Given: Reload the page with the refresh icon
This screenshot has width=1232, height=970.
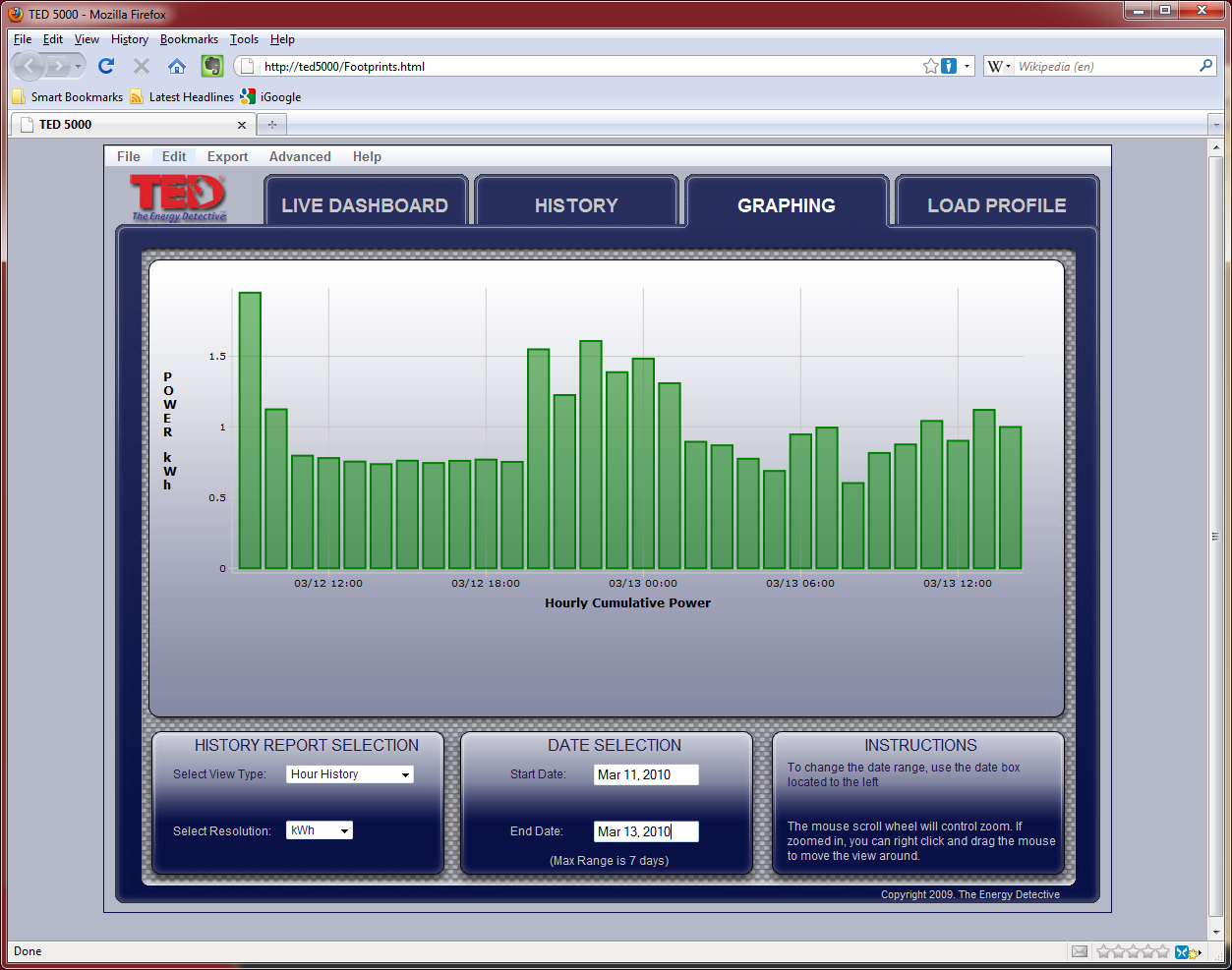Looking at the screenshot, I should tap(106, 66).
